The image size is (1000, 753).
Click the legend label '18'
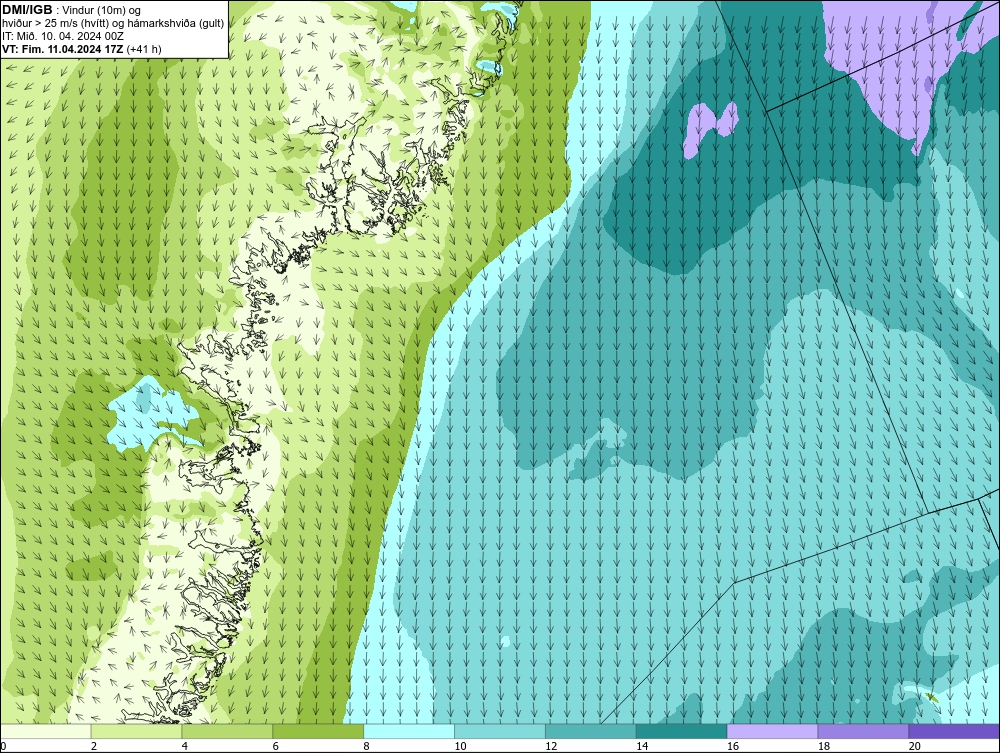(824, 746)
